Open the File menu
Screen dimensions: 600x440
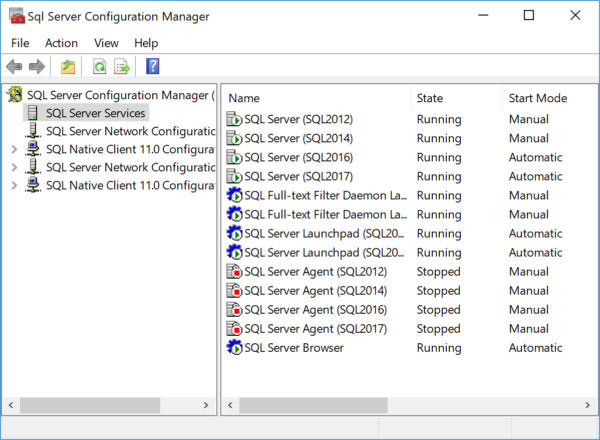20,43
